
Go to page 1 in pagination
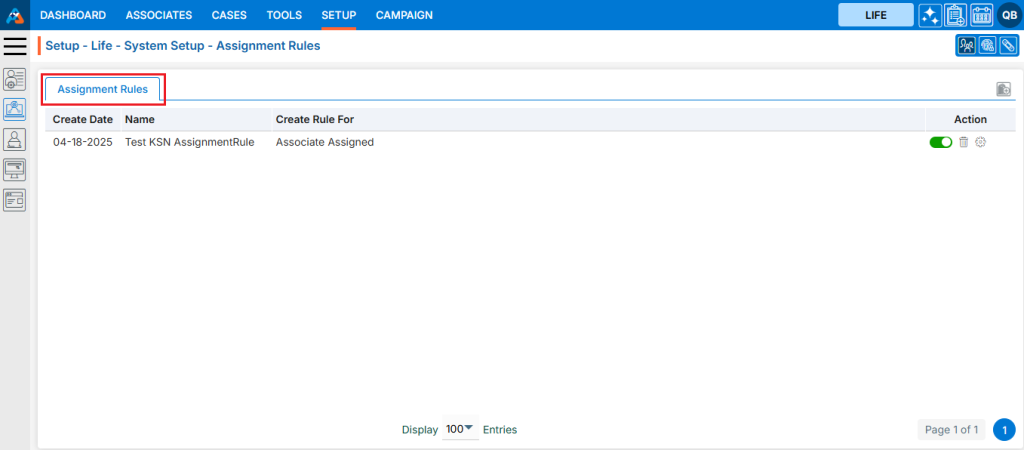click(x=1004, y=430)
